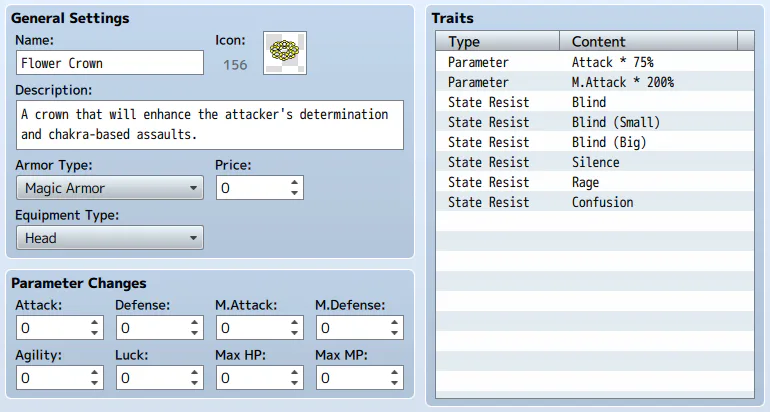770x412 pixels.
Task: Increase the Max MP value
Action: (x=394, y=373)
